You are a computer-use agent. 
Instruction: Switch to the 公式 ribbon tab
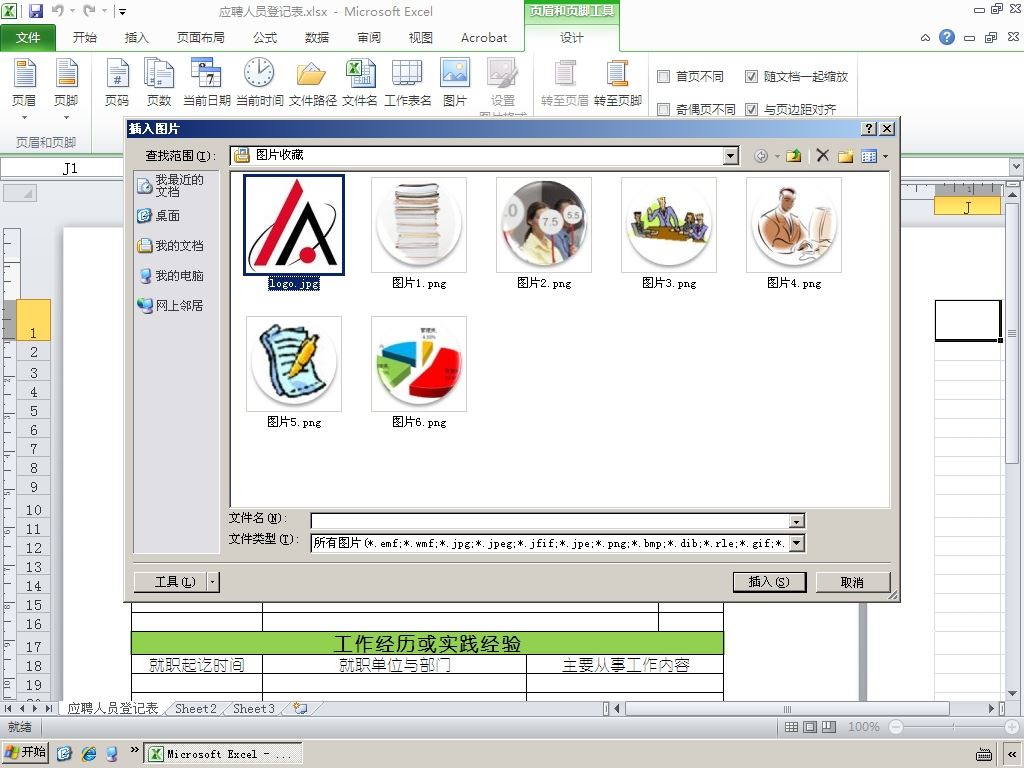[264, 38]
